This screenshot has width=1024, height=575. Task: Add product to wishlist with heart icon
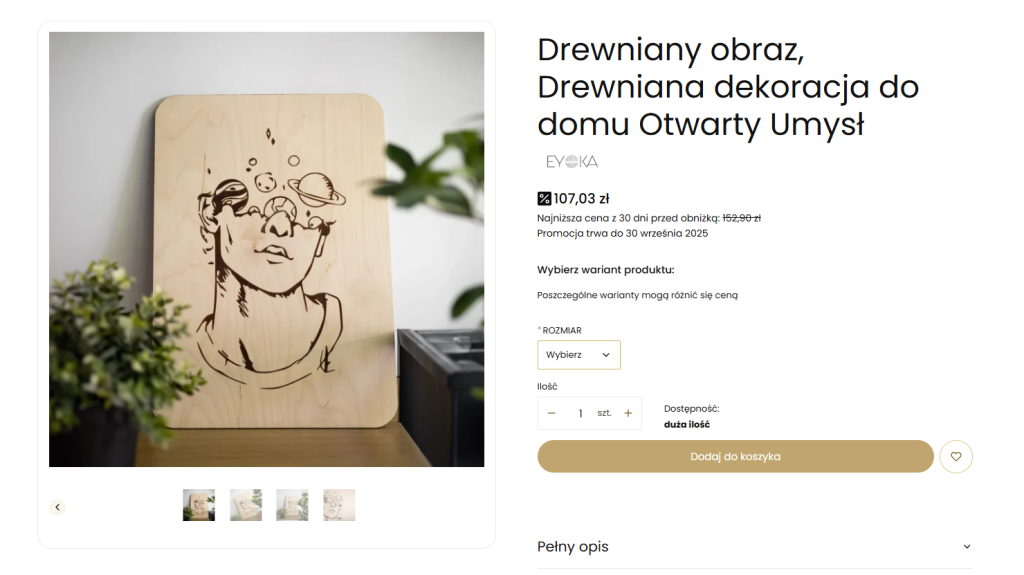click(x=956, y=457)
